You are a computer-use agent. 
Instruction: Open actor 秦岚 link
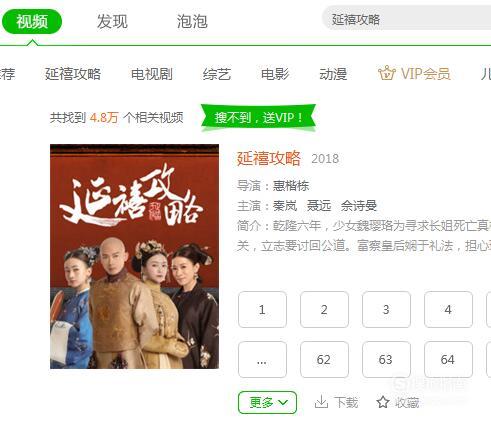click(x=285, y=206)
